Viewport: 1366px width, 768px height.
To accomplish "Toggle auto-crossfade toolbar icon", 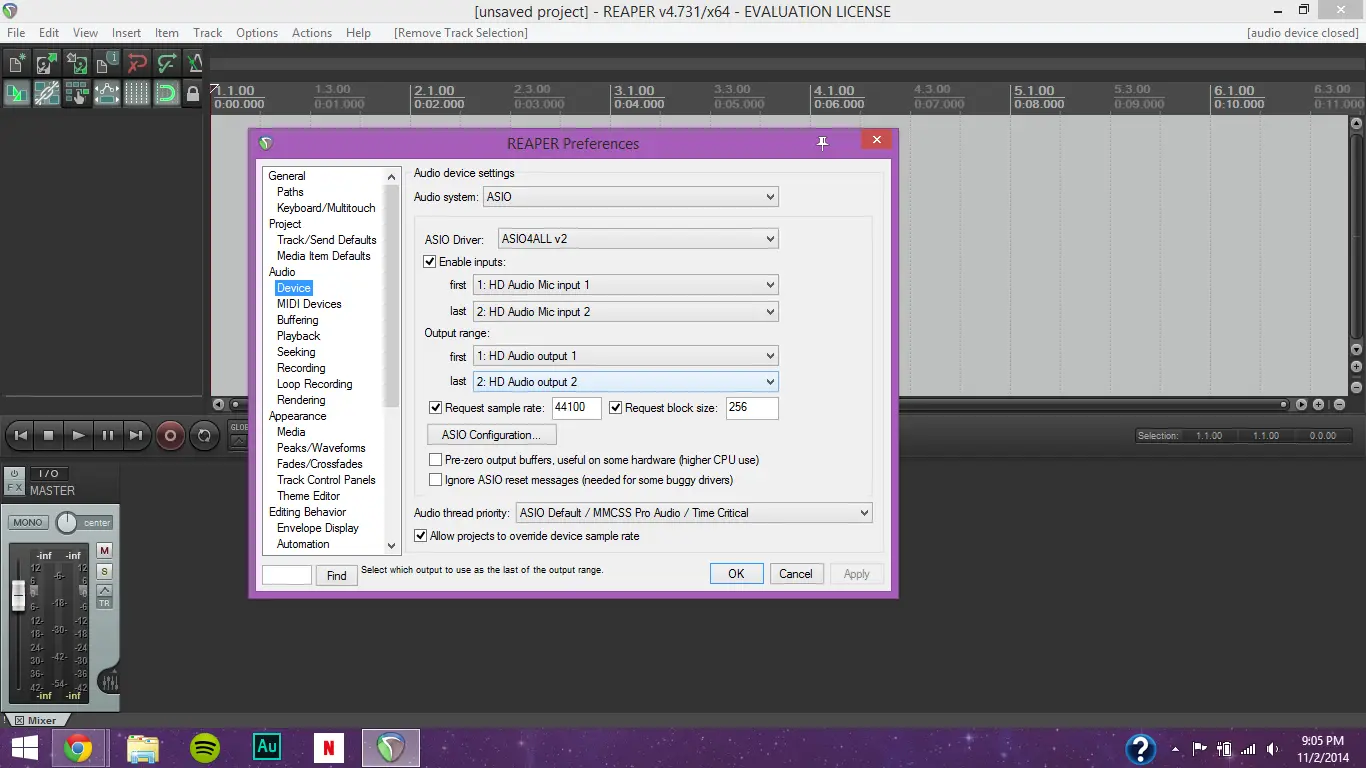I will [16, 93].
